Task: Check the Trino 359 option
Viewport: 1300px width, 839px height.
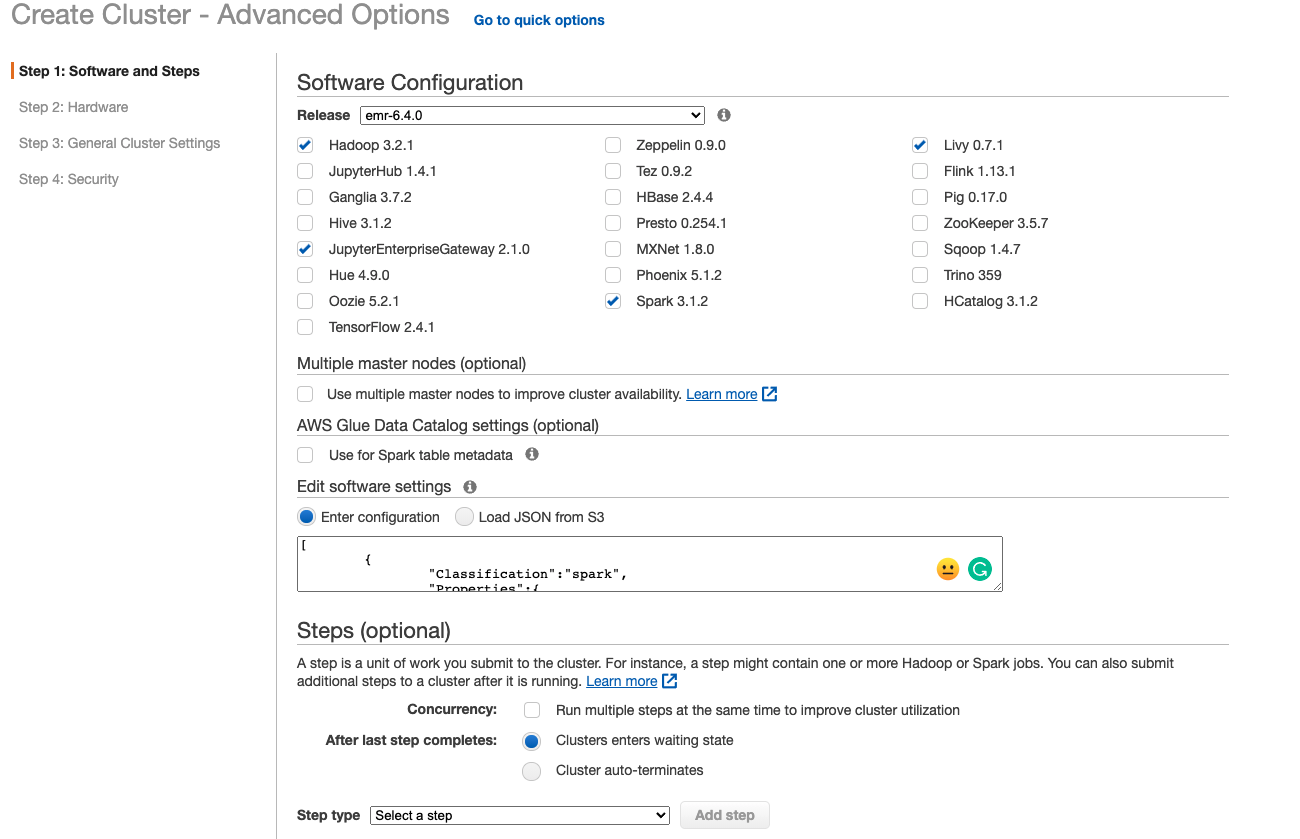Action: click(920, 275)
